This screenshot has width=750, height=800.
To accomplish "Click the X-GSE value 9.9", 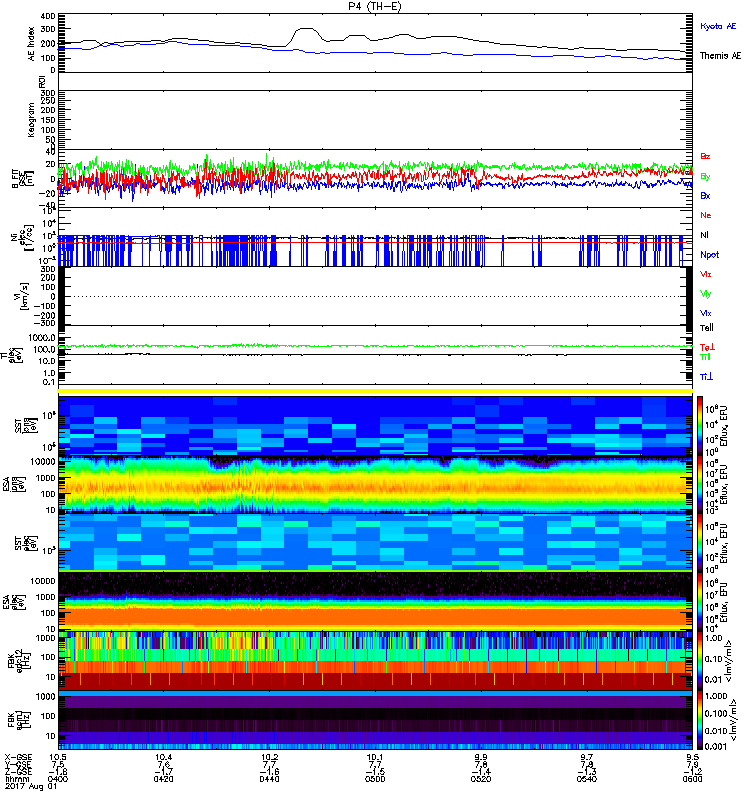I will tap(481, 757).
